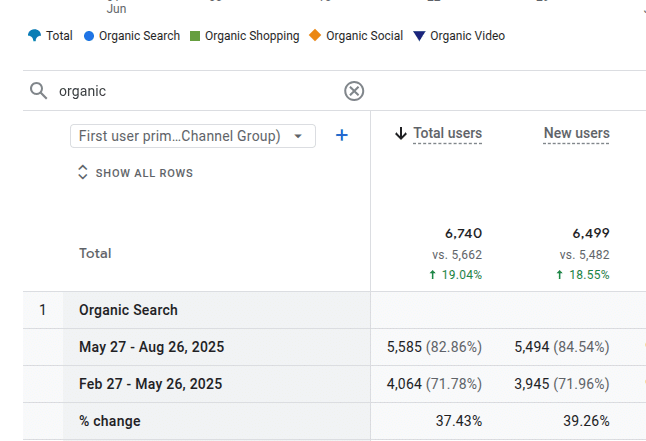Click the 39.26% change cell

pyautogui.click(x=586, y=421)
